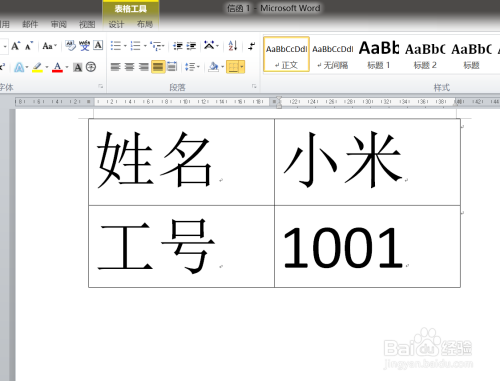Screen dimensions: 500x381
Task: Expand the Text Effects dropdown arrow
Action: point(27,67)
